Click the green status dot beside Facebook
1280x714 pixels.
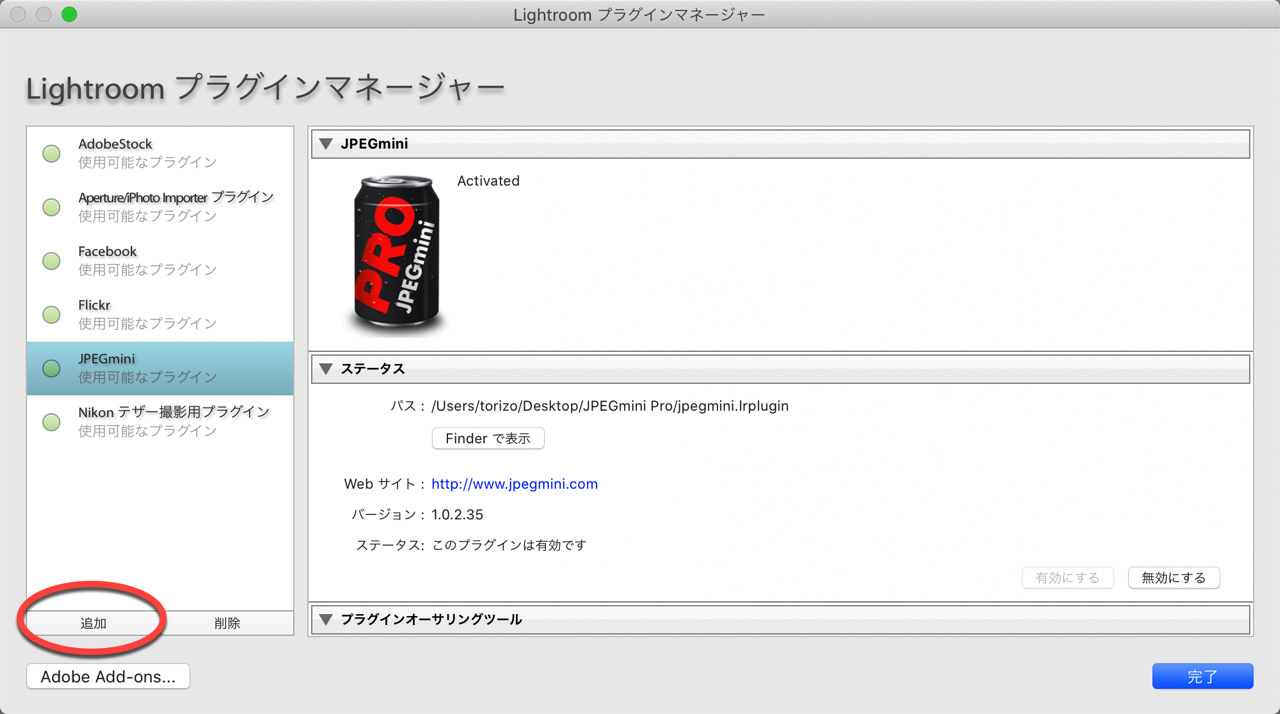pyautogui.click(x=51, y=261)
